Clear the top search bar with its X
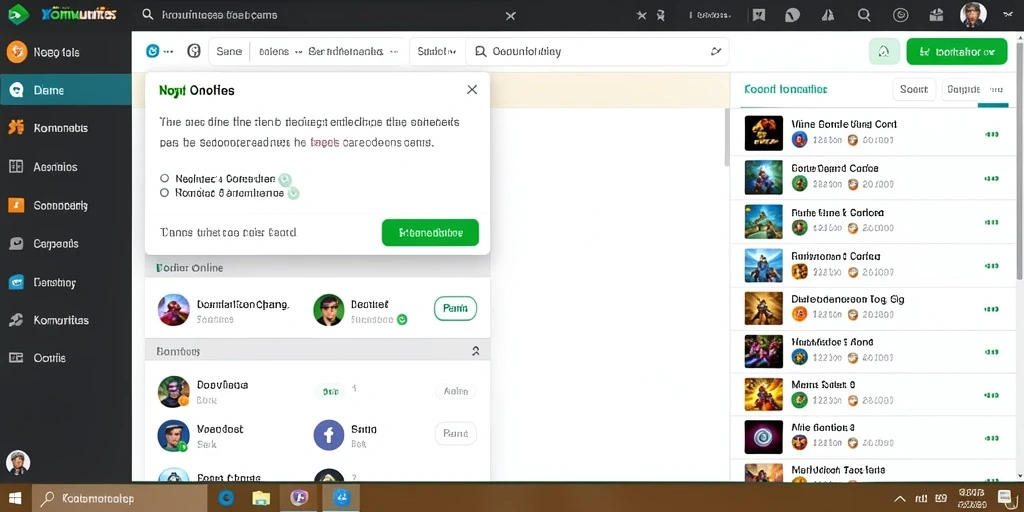 pyautogui.click(x=511, y=16)
